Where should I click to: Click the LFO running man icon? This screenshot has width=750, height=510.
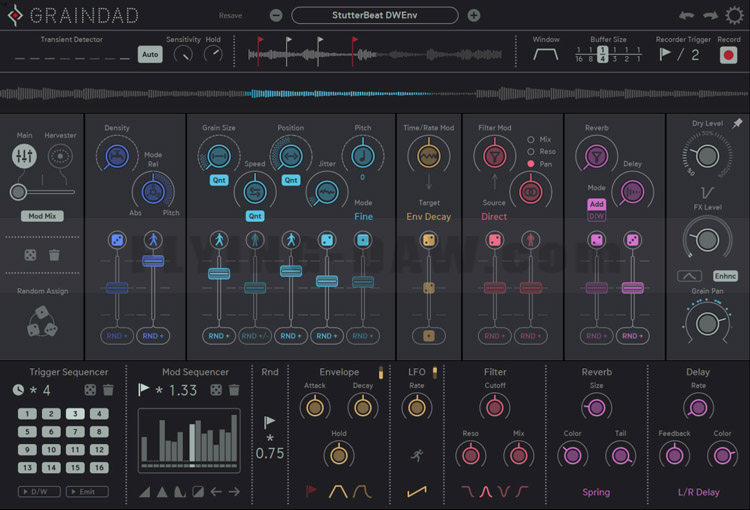click(x=417, y=455)
